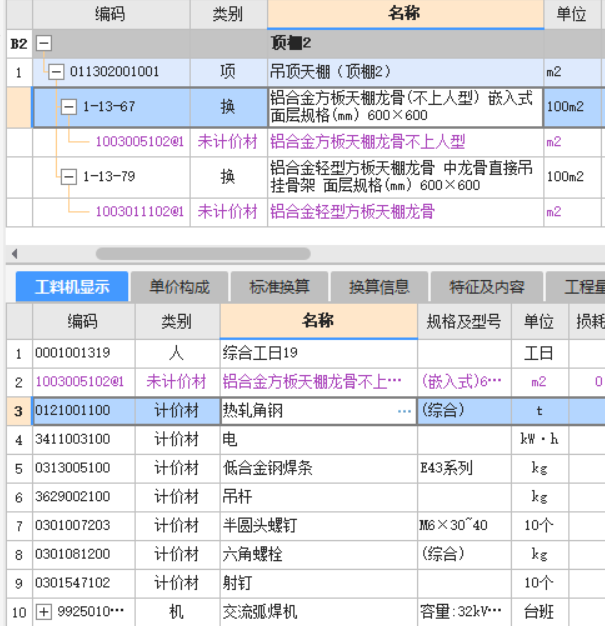Image resolution: width=605 pixels, height=626 pixels.
Task: Click the B2 row header
Action: click(x=19, y=43)
